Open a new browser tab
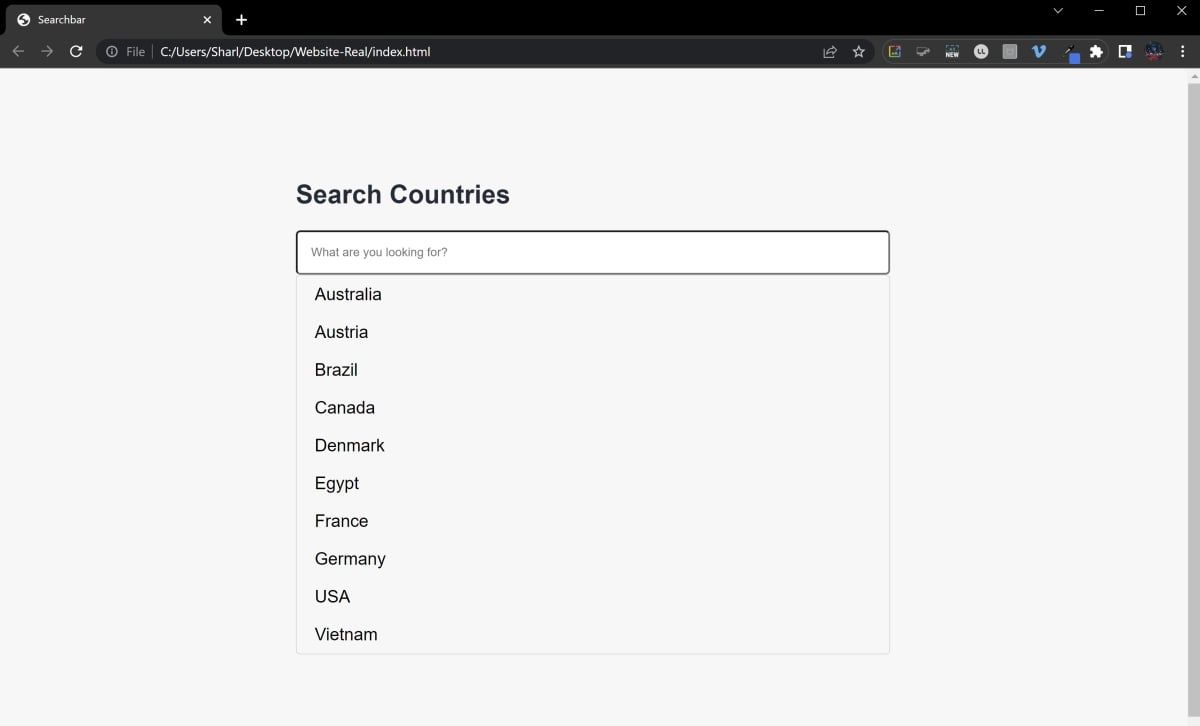This screenshot has height=726, width=1200. 241,19
